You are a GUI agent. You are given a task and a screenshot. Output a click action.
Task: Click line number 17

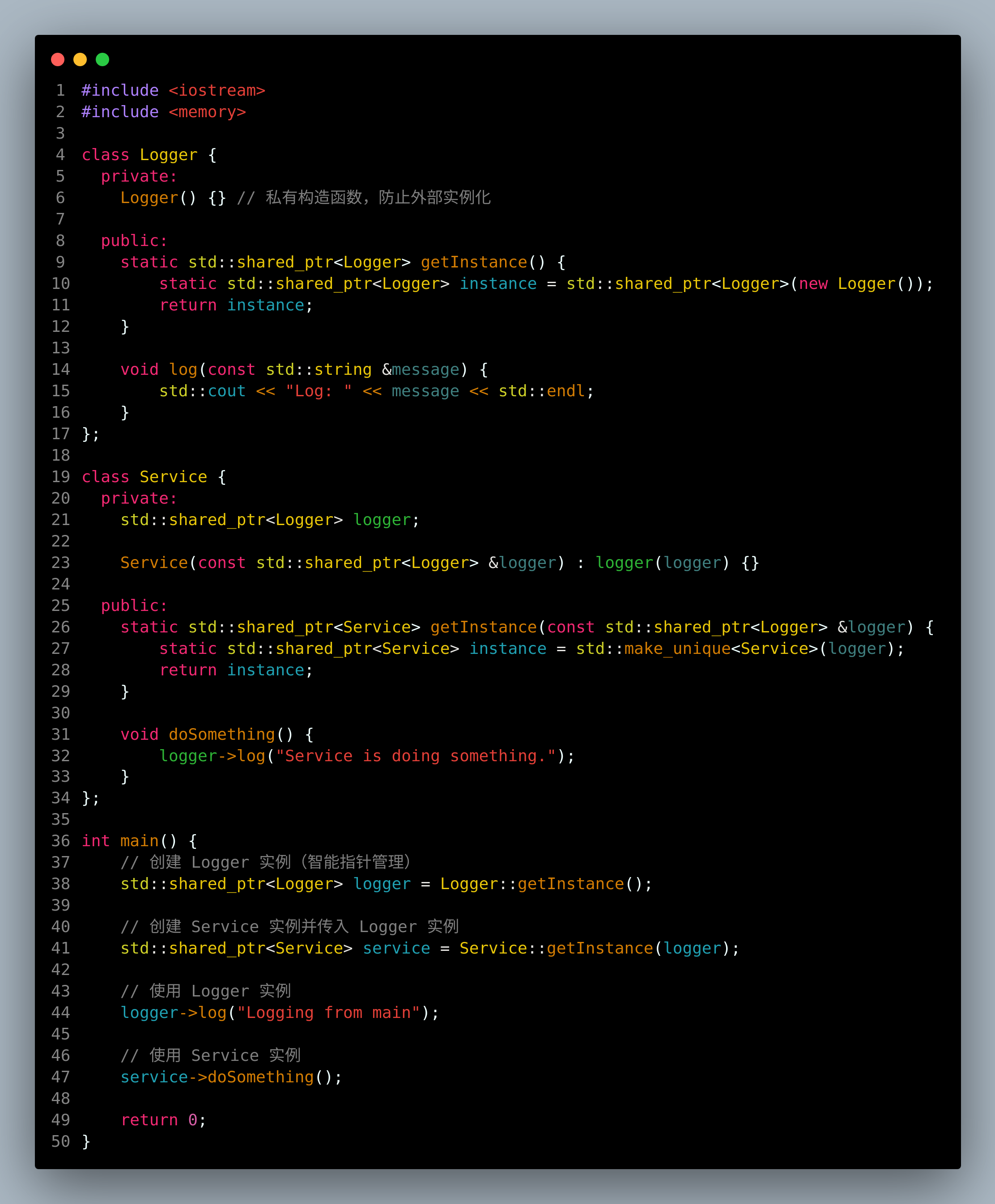pyautogui.click(x=61, y=434)
